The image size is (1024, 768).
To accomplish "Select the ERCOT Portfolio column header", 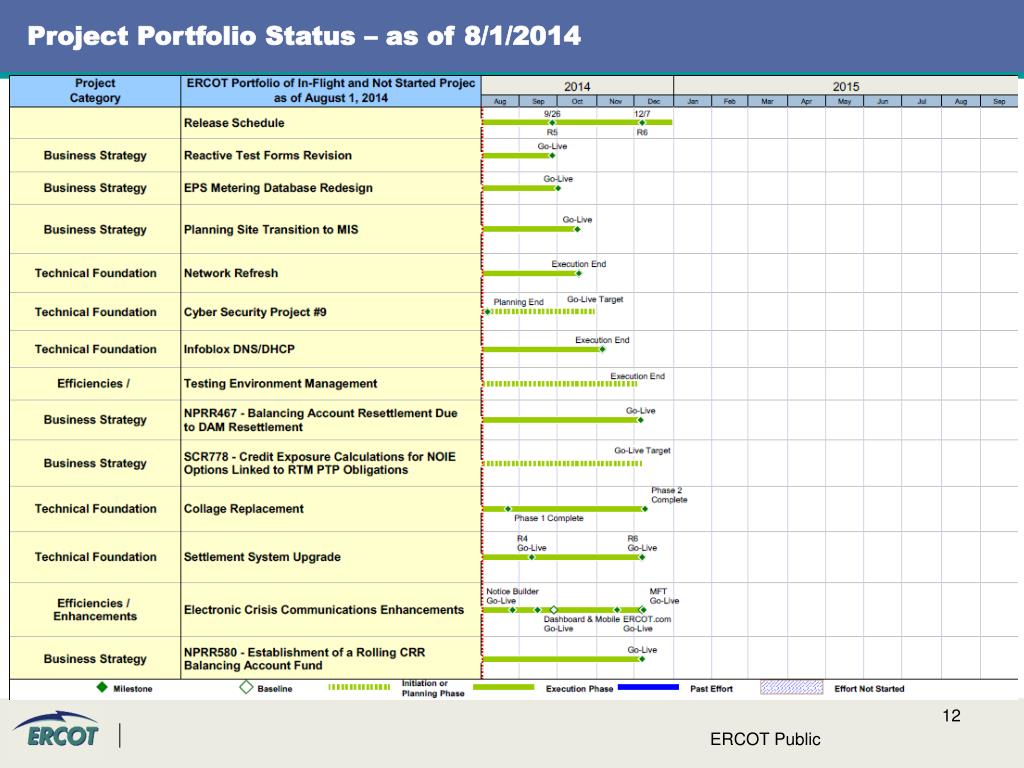I will point(330,91).
